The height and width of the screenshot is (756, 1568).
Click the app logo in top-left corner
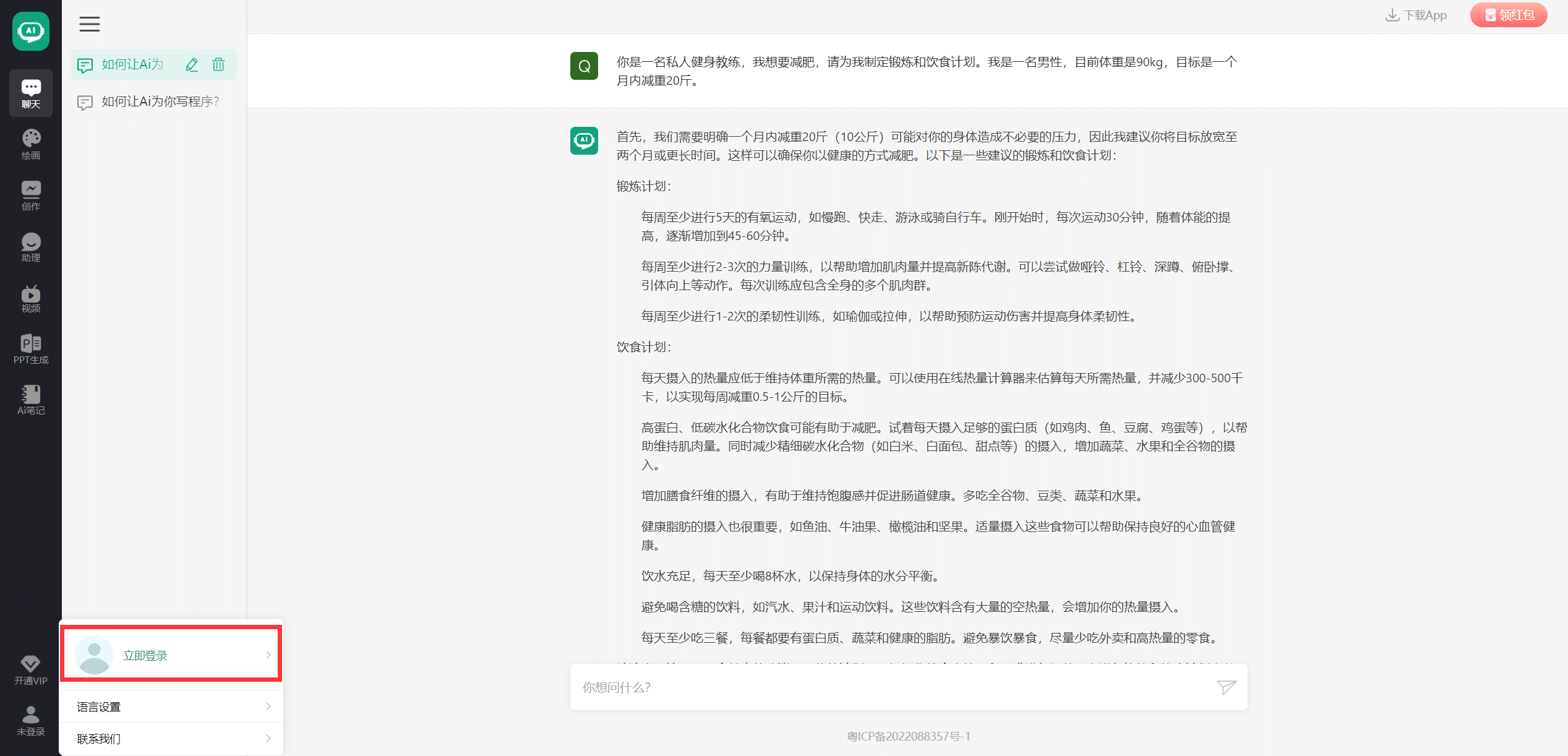tap(30, 31)
